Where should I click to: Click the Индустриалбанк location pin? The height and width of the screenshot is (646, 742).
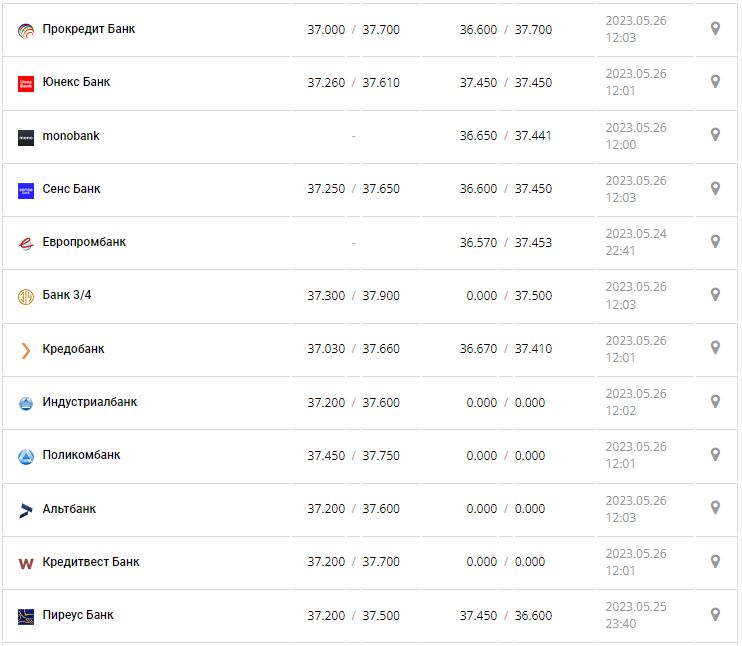pyautogui.click(x=715, y=402)
